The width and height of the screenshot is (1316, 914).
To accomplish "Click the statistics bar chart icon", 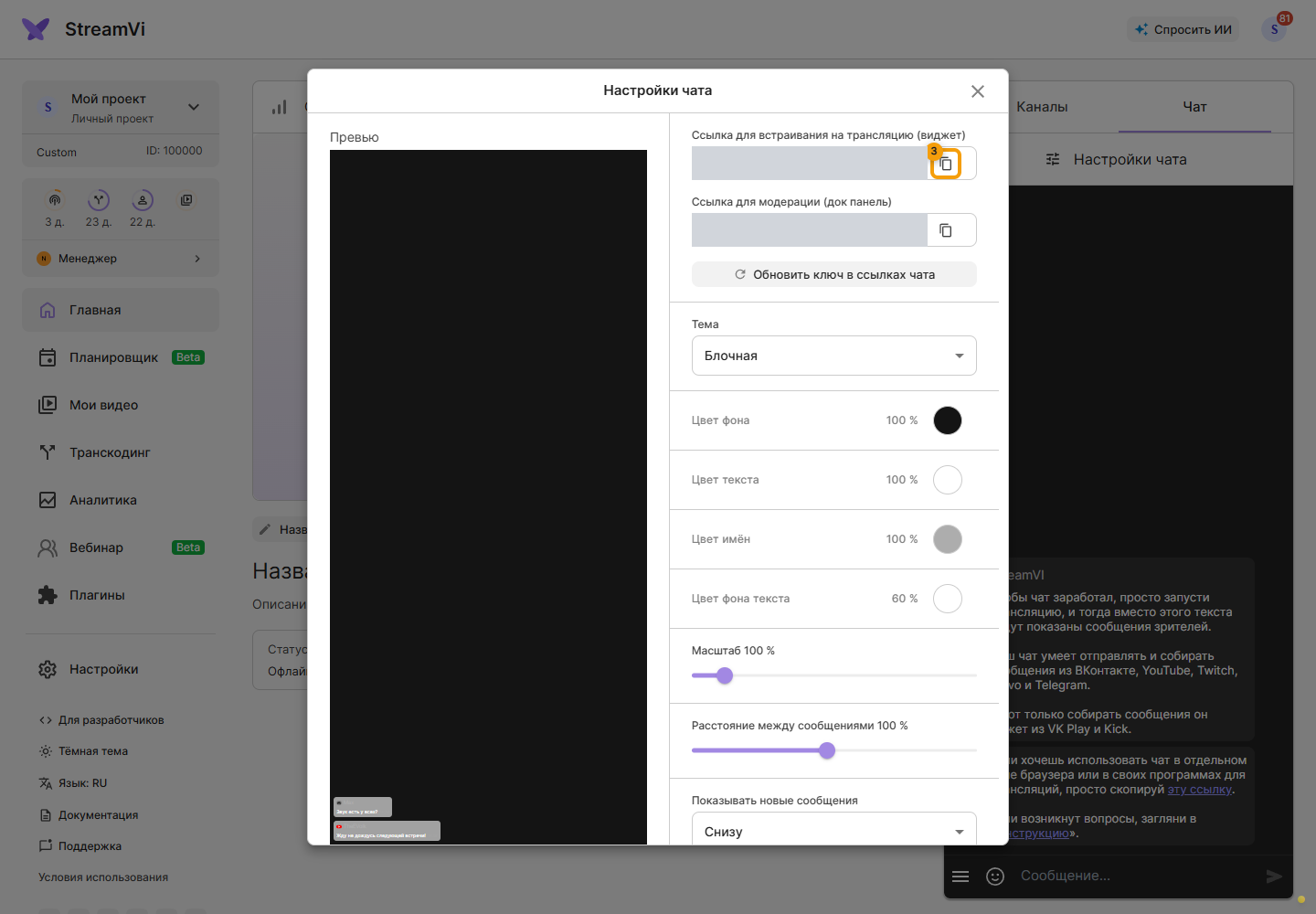I will pyautogui.click(x=280, y=107).
